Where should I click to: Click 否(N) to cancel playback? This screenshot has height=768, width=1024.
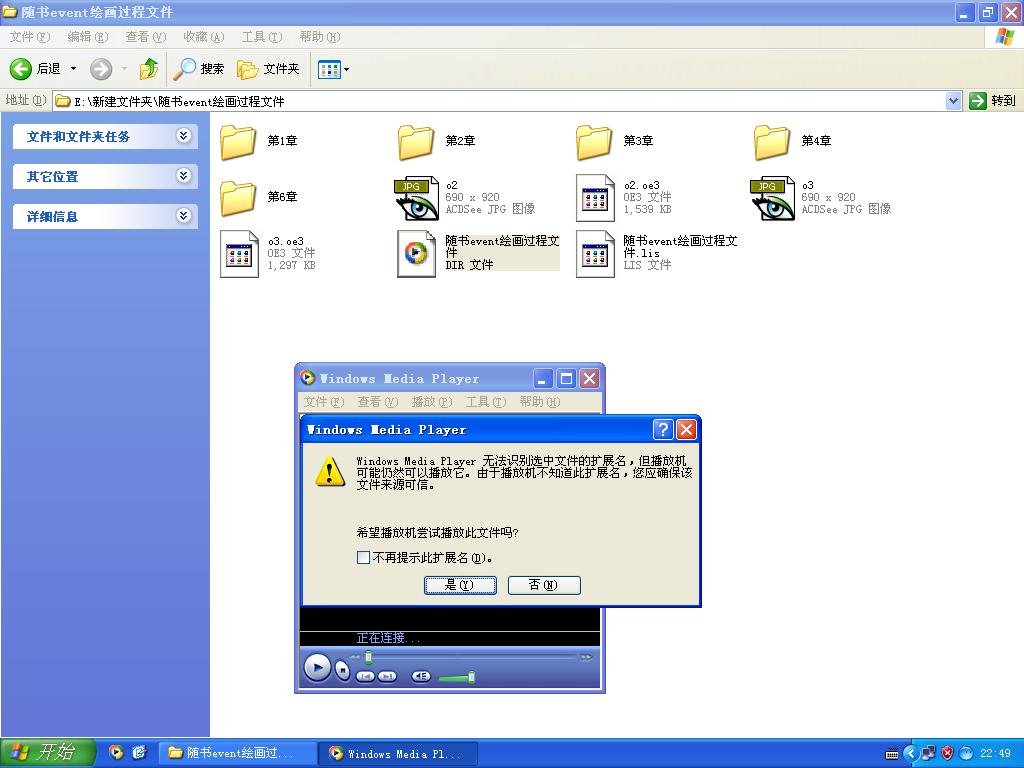point(544,585)
